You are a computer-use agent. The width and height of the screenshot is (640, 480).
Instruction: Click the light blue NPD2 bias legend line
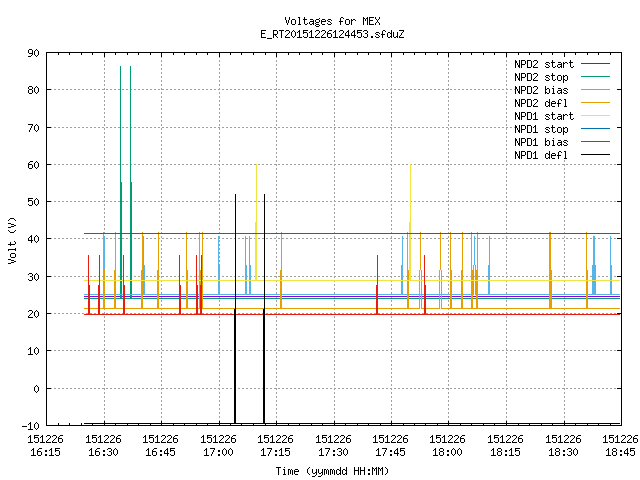pos(595,89)
